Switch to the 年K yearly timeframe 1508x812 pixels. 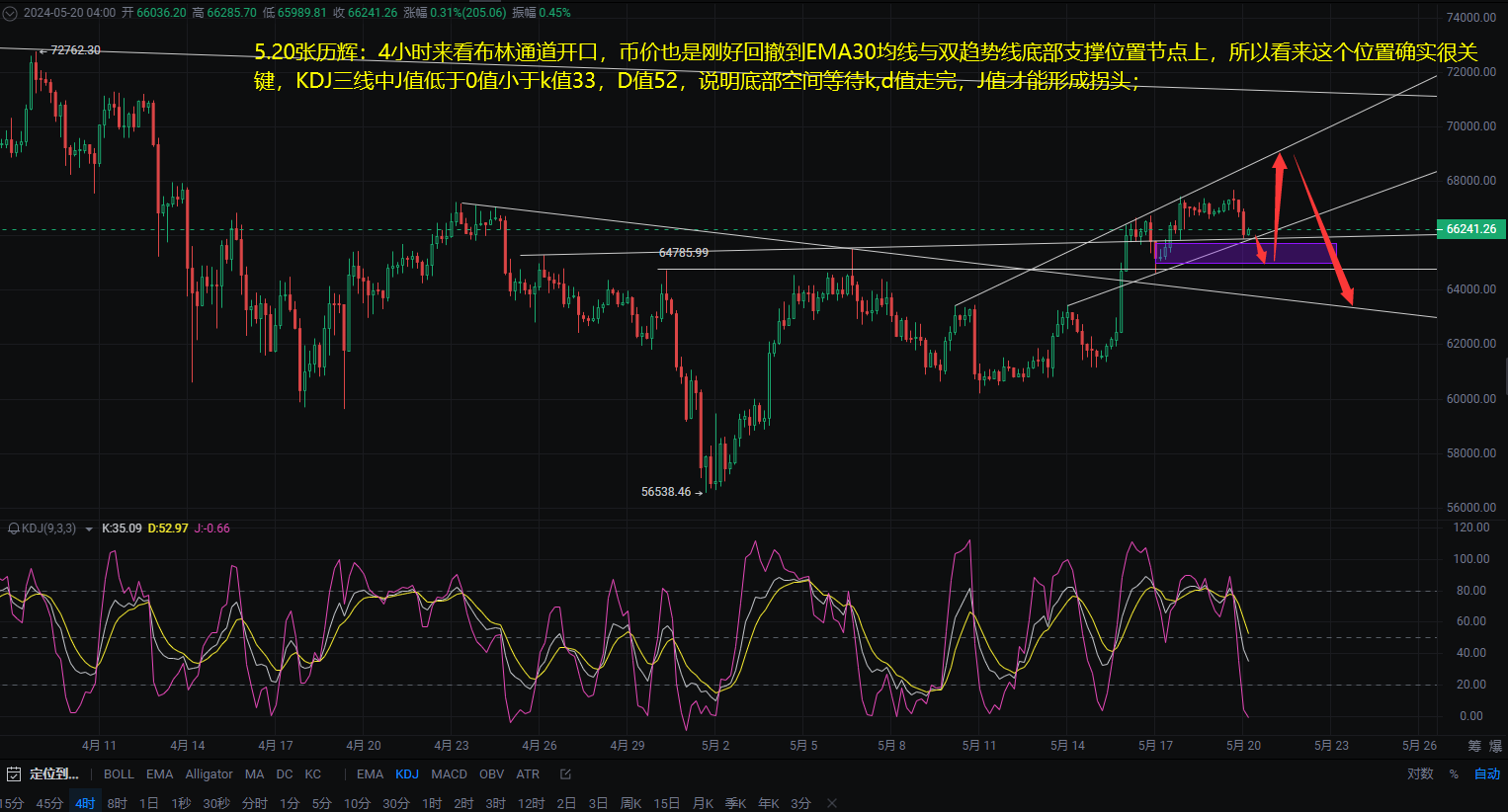coord(768,803)
